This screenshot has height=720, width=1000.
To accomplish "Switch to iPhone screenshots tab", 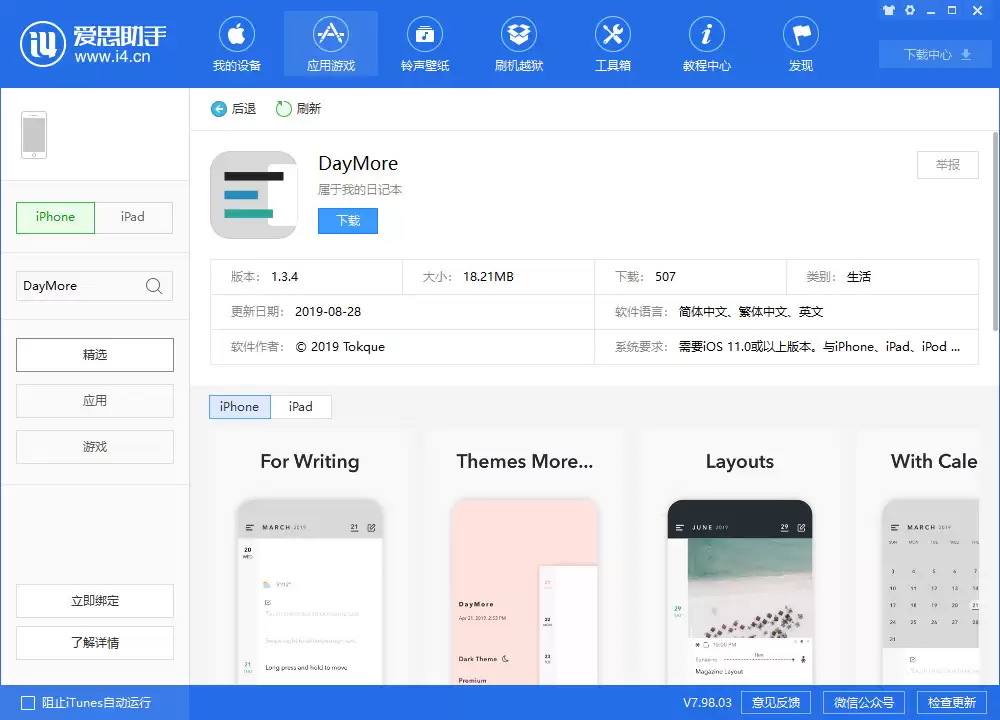I will pyautogui.click(x=240, y=407).
